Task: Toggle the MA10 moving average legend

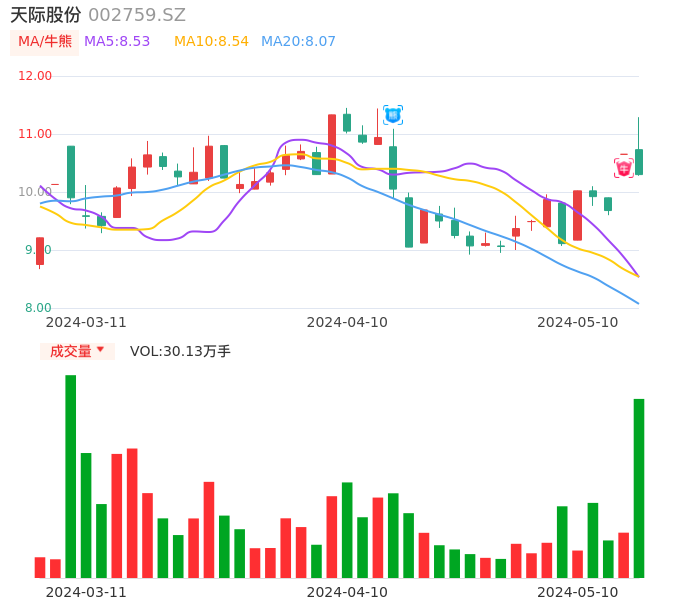Action: click(x=211, y=42)
